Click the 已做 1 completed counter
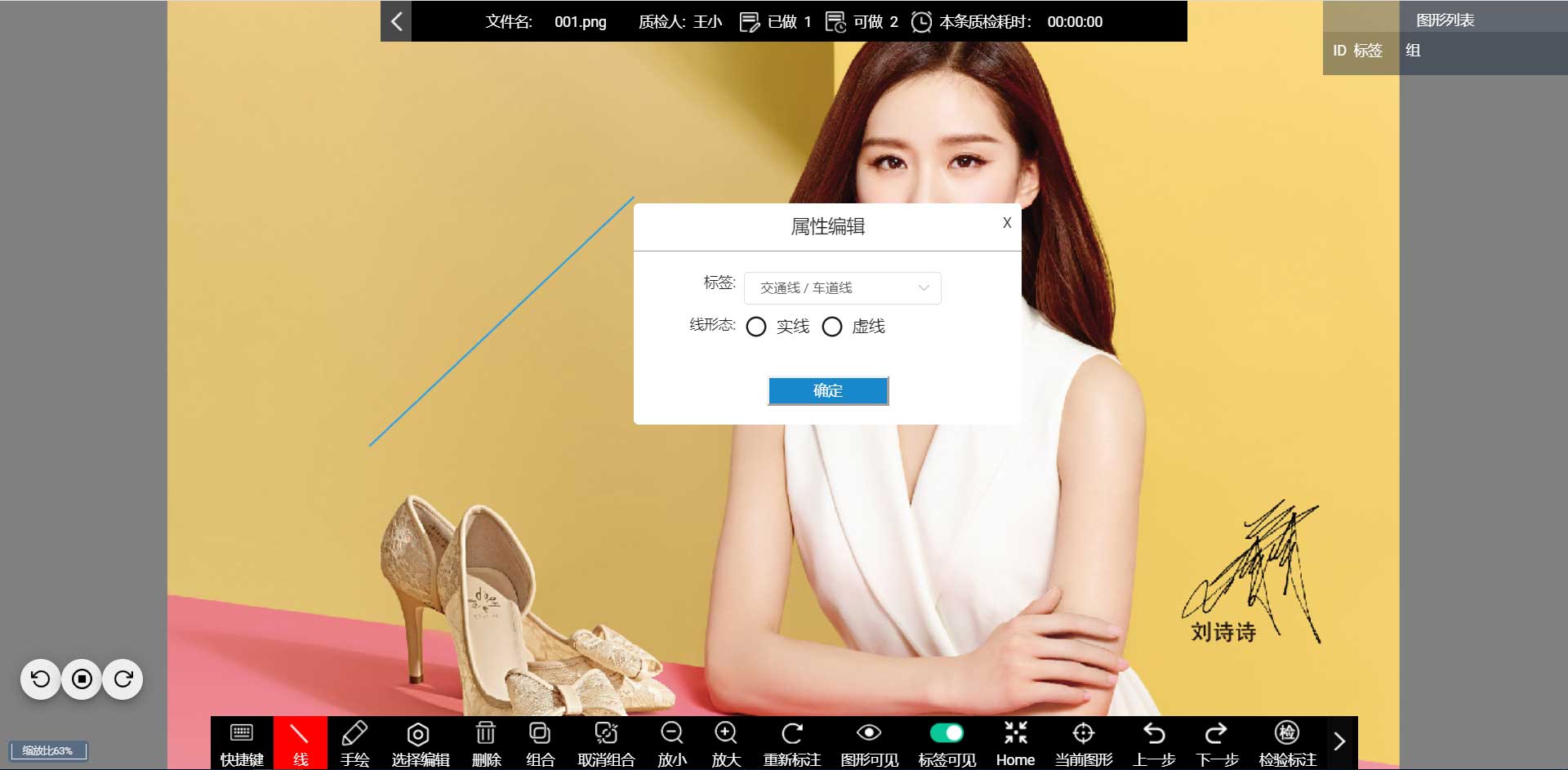 (774, 22)
